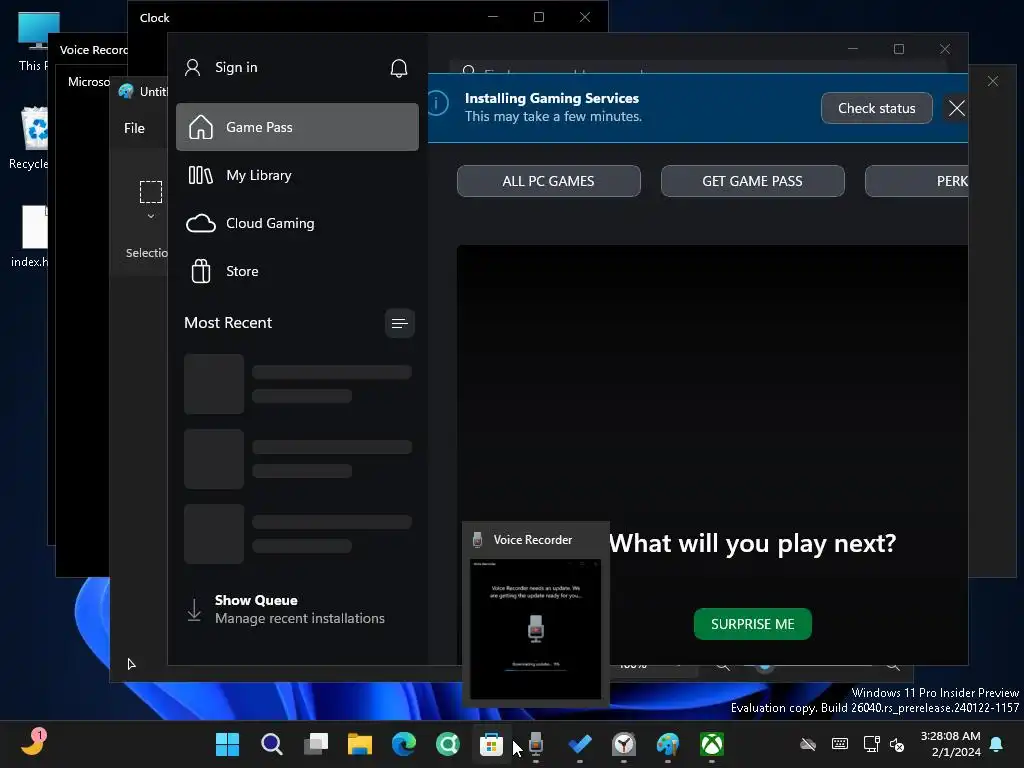The height and width of the screenshot is (768, 1024).
Task: Switch to Voice Recorder taskbar icon
Action: click(x=536, y=744)
